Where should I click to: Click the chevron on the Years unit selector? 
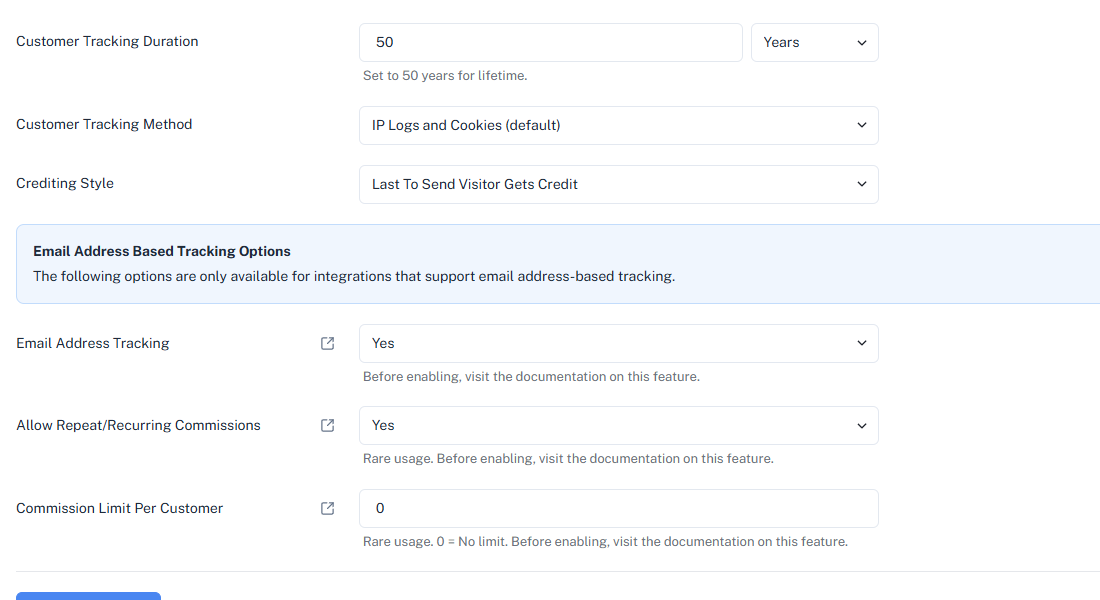(x=861, y=42)
